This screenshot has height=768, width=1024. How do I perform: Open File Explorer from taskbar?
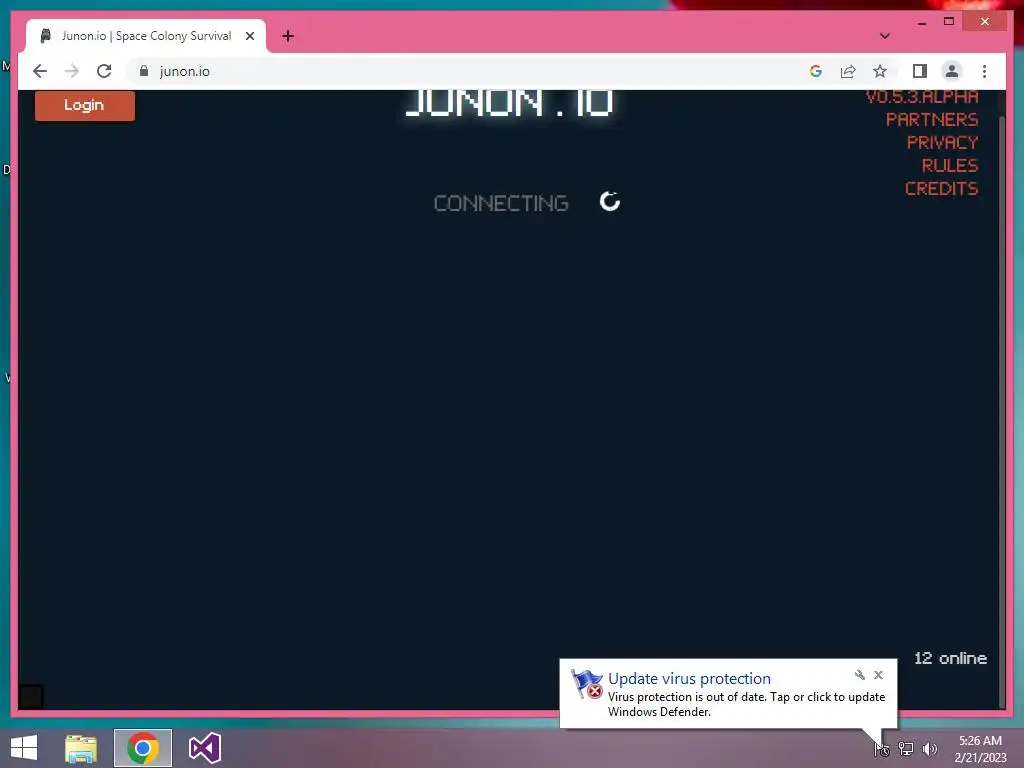click(81, 748)
